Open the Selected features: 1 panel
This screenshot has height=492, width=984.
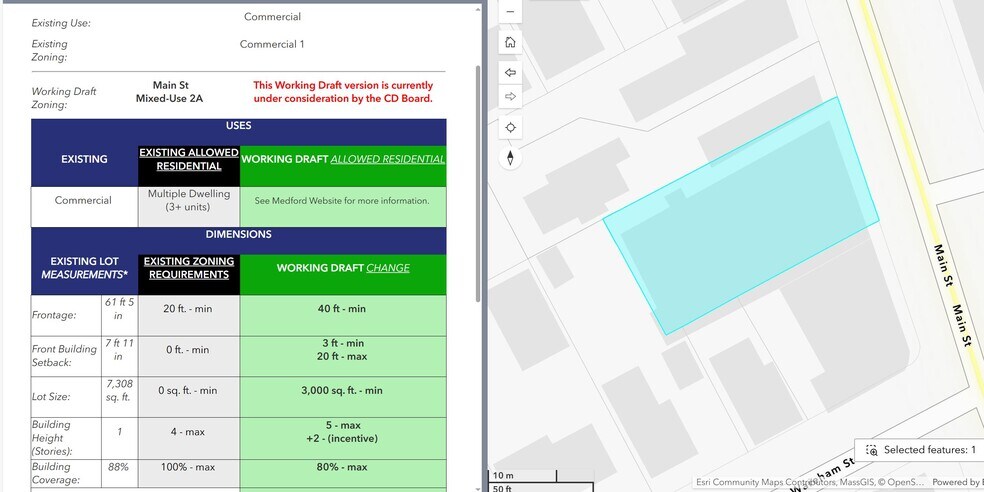(x=929, y=451)
